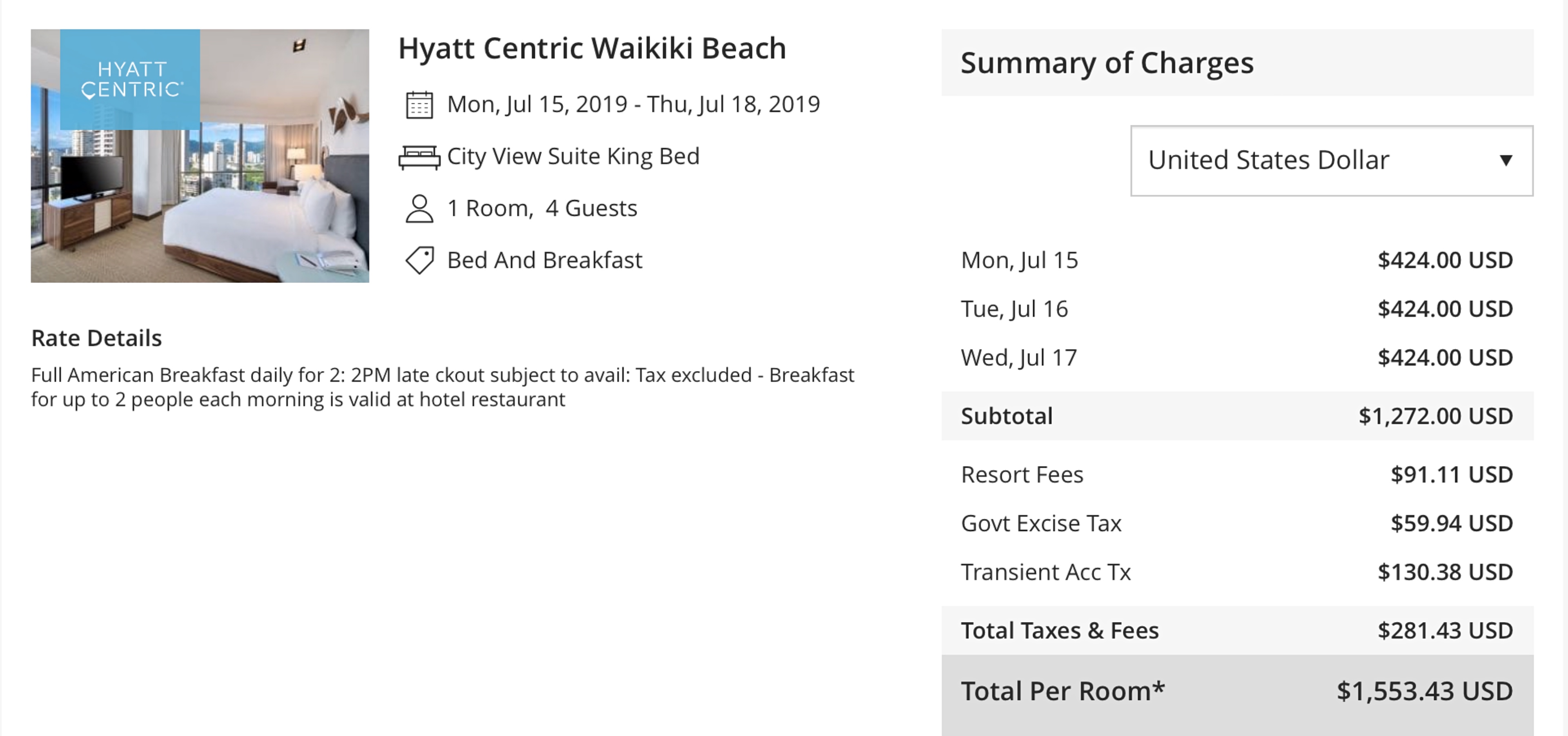Click the Summary of Charges header
Viewport: 1568px width, 736px height.
(x=1237, y=62)
